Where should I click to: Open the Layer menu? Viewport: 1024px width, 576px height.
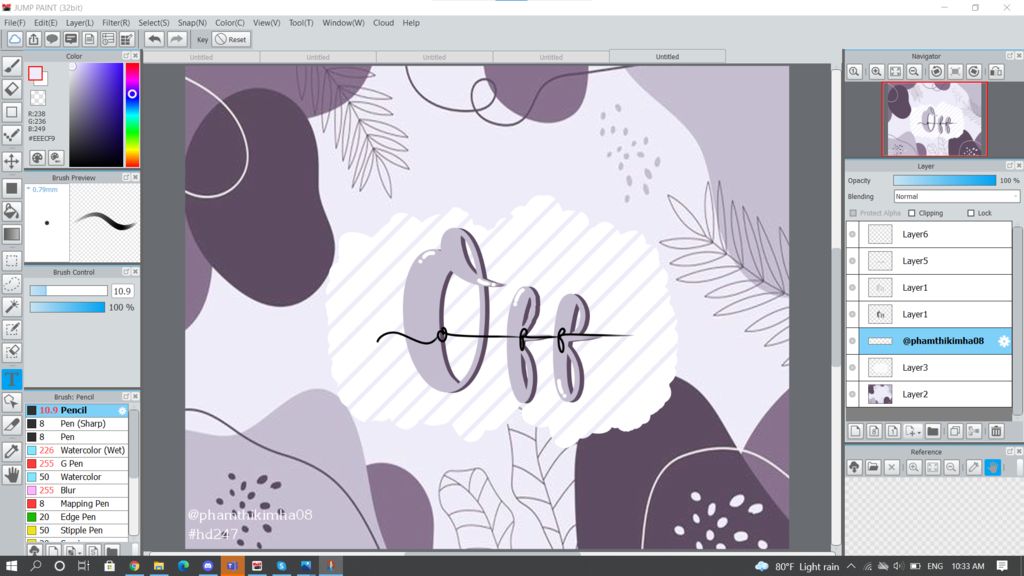tap(80, 22)
